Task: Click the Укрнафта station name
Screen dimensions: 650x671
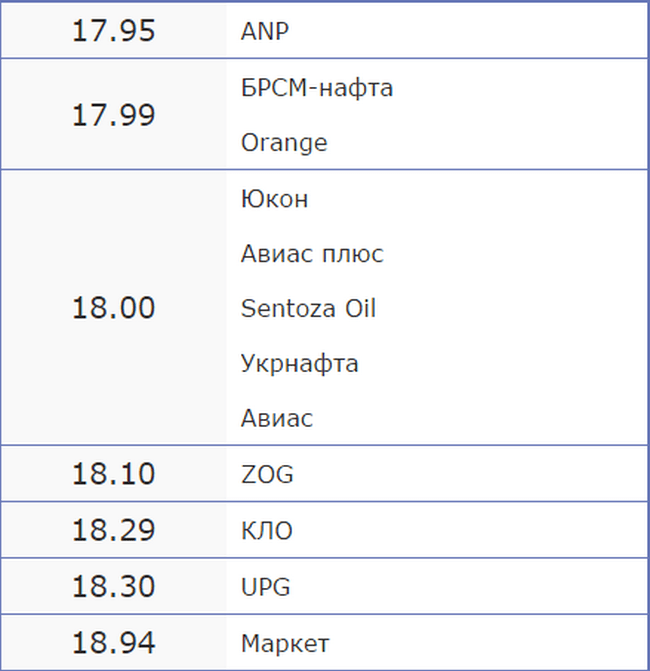Action: 300,364
